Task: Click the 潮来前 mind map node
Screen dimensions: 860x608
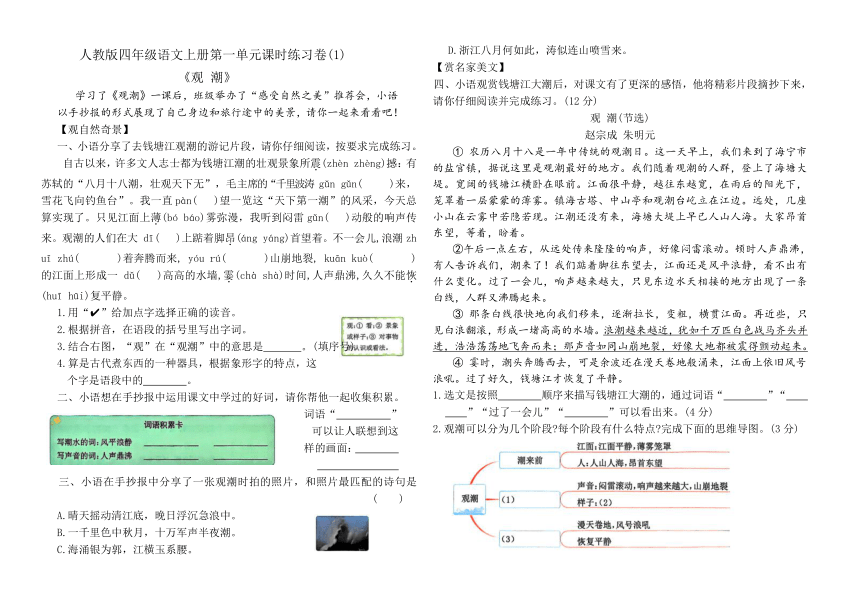Action: pyautogui.click(x=529, y=460)
